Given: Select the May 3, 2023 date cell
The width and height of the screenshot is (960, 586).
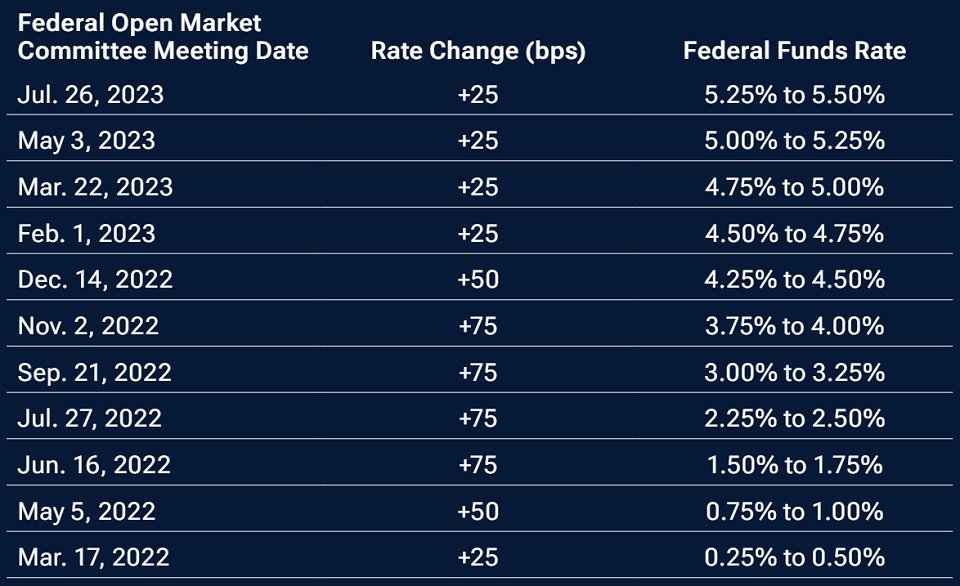Looking at the screenshot, I should (x=87, y=141).
